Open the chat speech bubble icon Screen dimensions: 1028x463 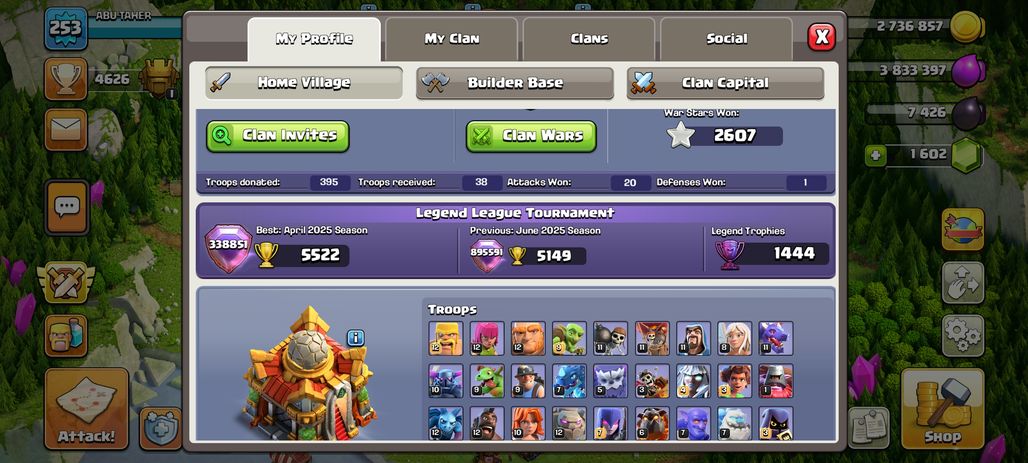(x=67, y=208)
